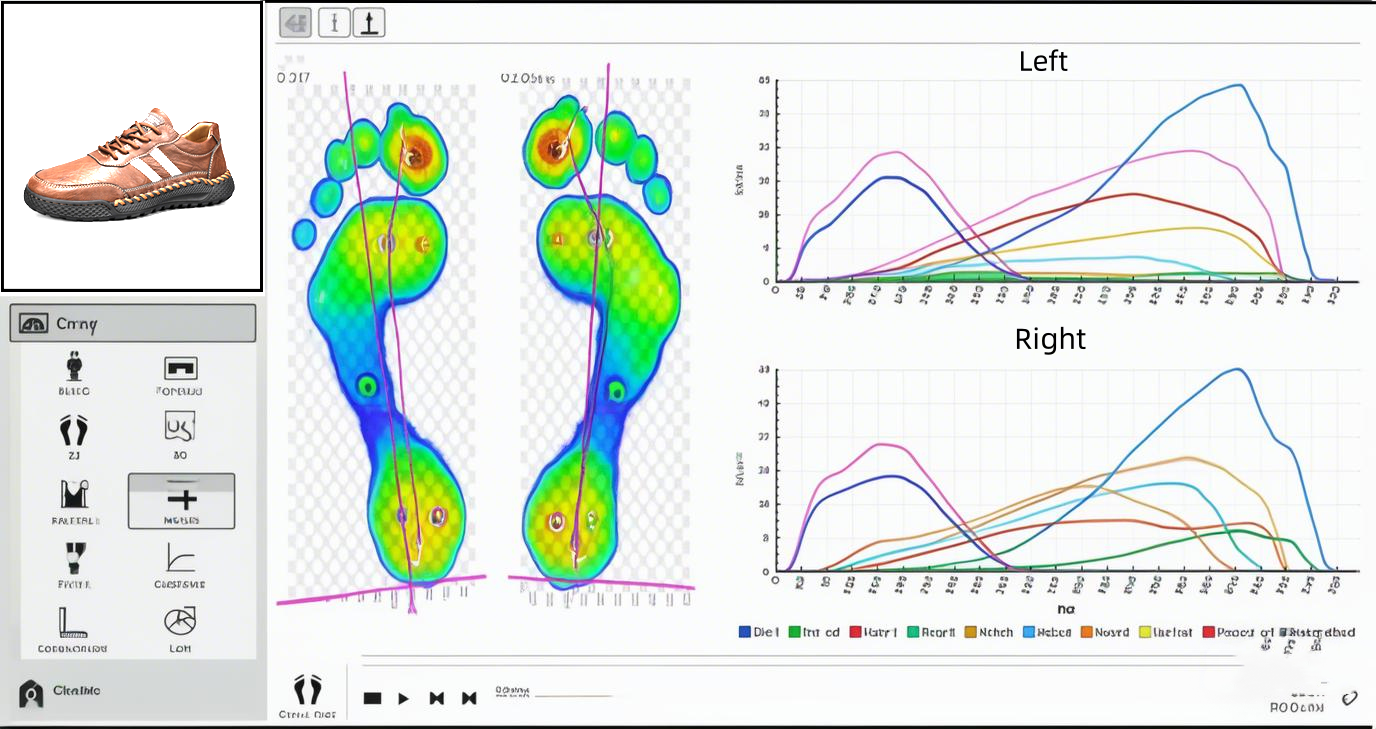Open the curve graph icon in sidebar

(180, 558)
